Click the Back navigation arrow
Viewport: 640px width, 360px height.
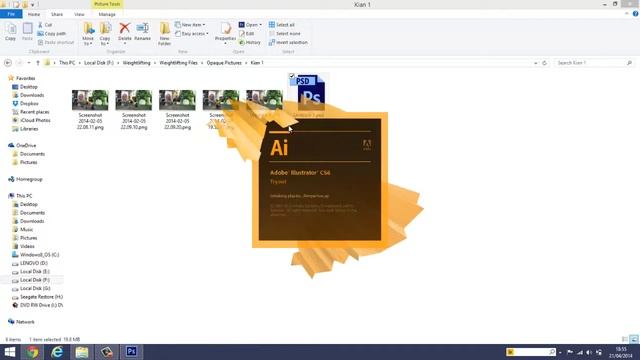point(7,63)
